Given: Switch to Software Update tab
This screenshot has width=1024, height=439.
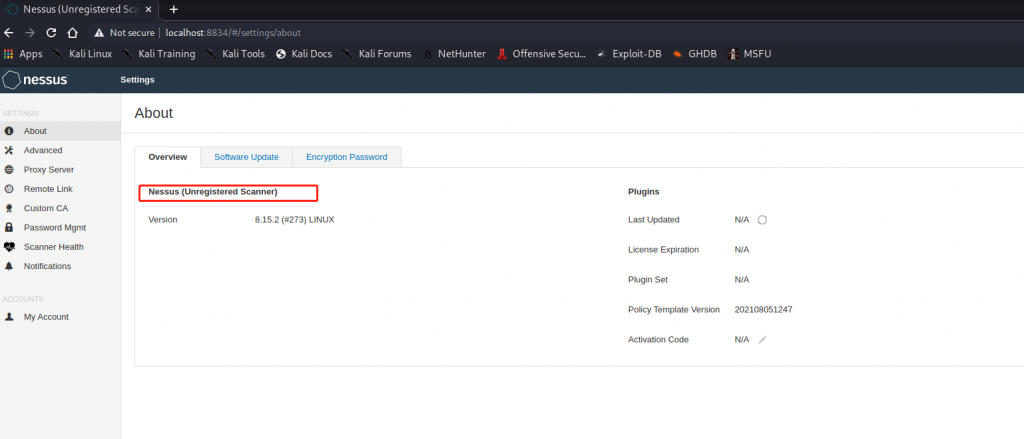Looking at the screenshot, I should [246, 157].
